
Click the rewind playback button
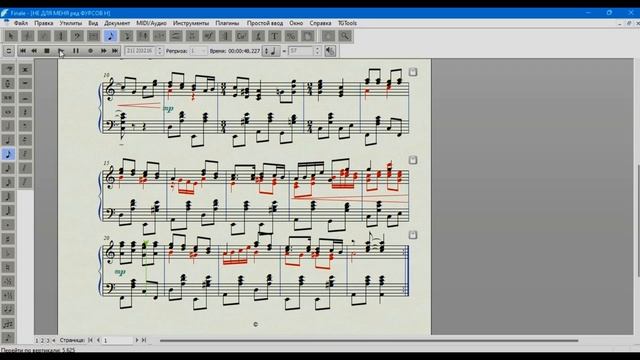(34, 51)
